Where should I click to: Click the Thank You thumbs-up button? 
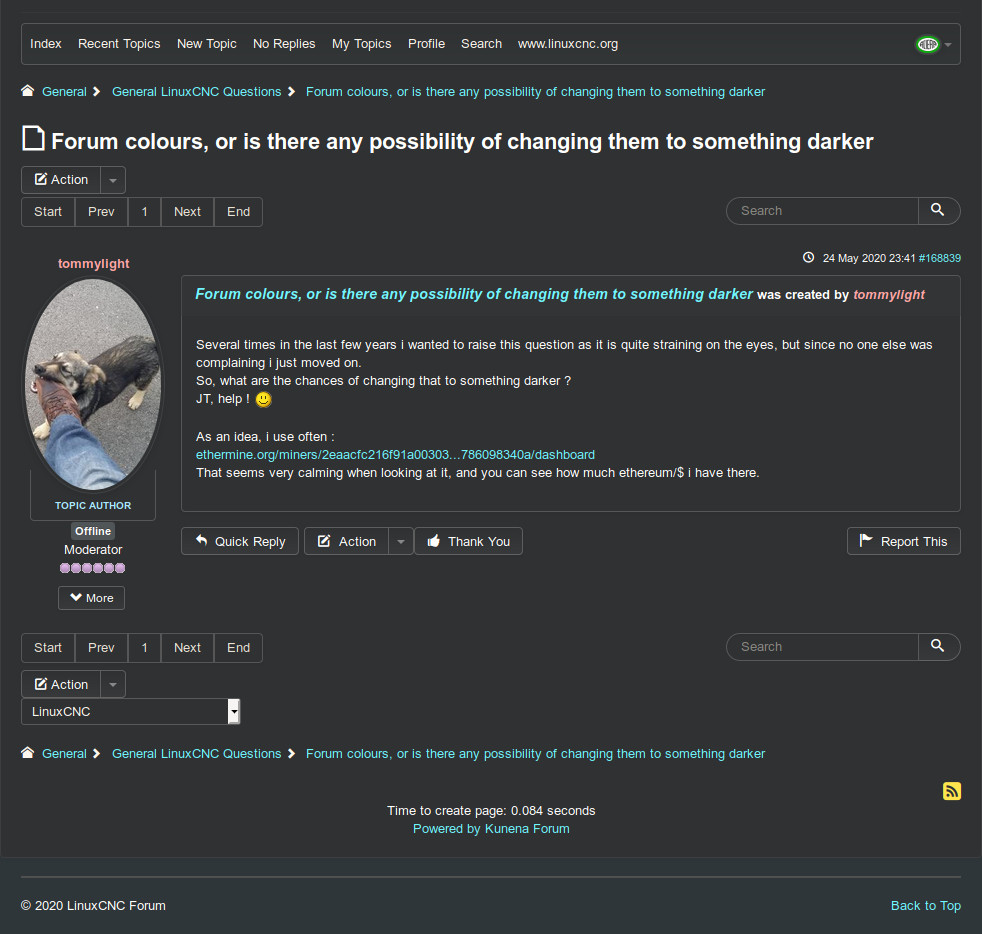[x=468, y=541]
